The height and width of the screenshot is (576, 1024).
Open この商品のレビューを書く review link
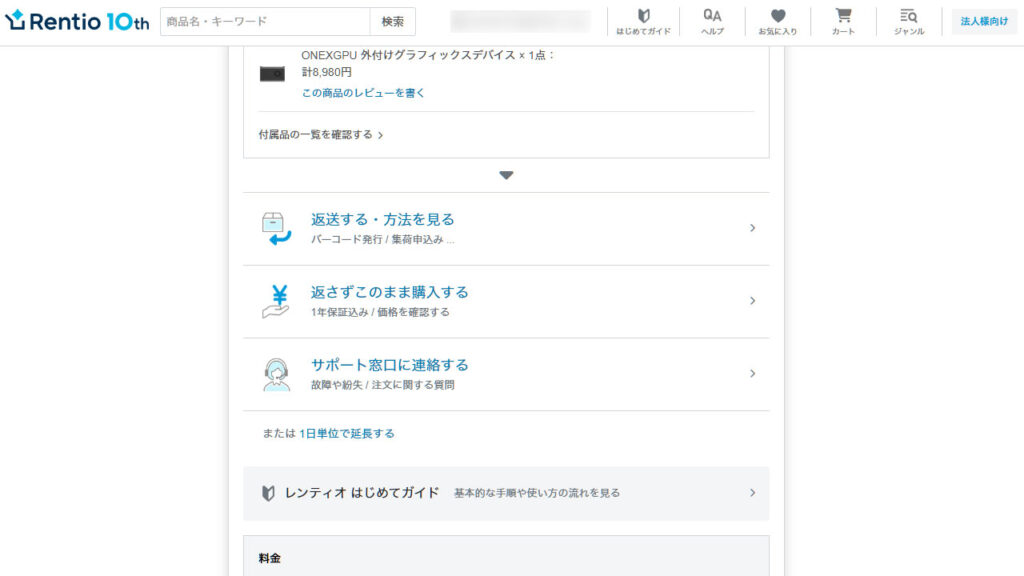coord(363,93)
